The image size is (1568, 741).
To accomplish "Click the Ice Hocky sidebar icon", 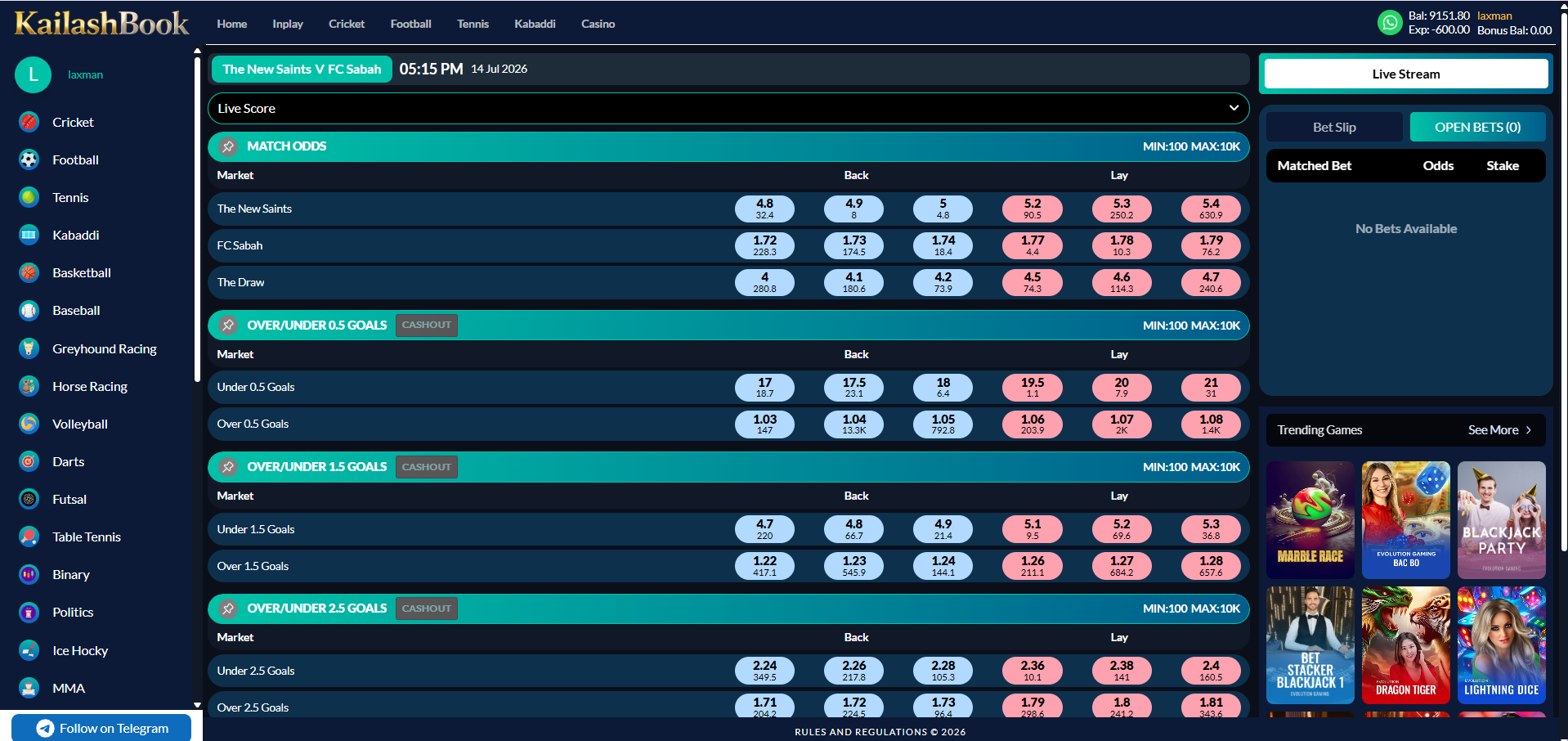I will tap(29, 650).
